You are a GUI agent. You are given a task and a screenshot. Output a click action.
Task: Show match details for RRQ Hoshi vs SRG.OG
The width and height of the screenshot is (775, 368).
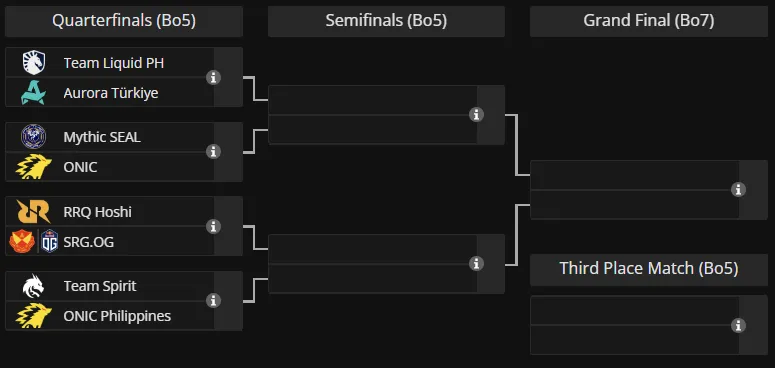tap(213, 226)
